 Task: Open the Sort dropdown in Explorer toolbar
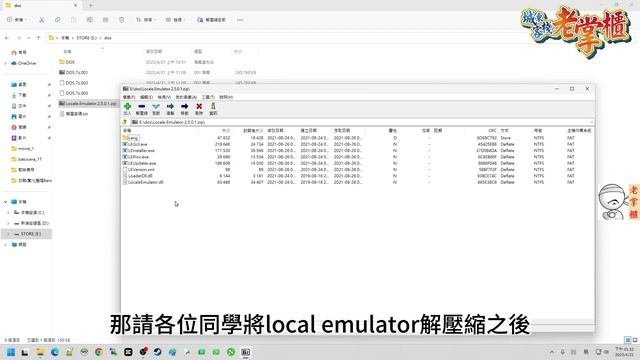(146, 20)
